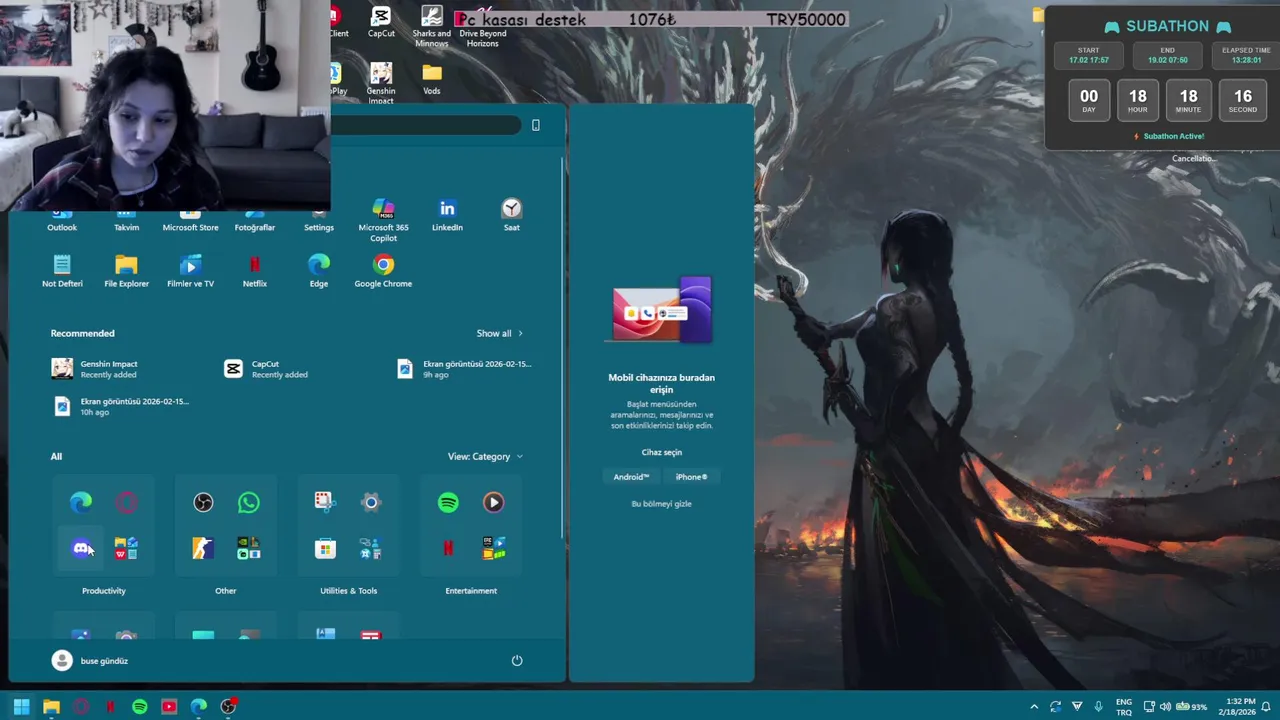Launch Filmler ve TV app
The height and width of the screenshot is (720, 1280).
pos(190,271)
